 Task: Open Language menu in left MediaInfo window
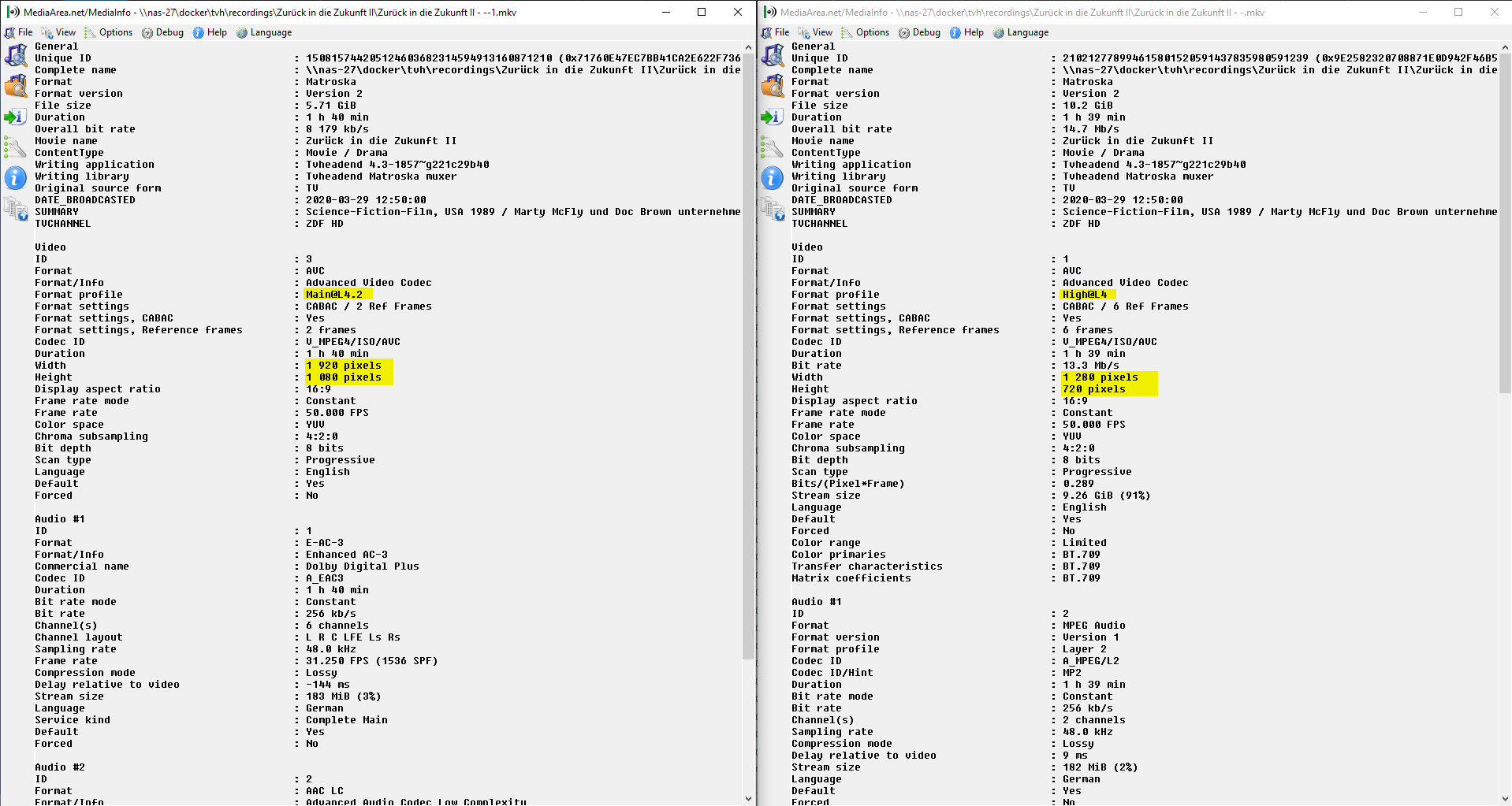[x=264, y=32]
